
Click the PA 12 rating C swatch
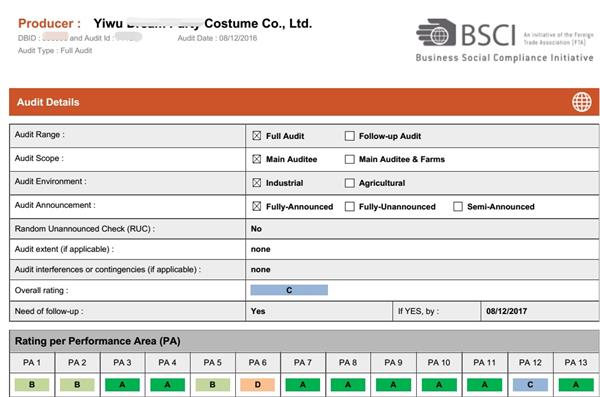(530, 385)
